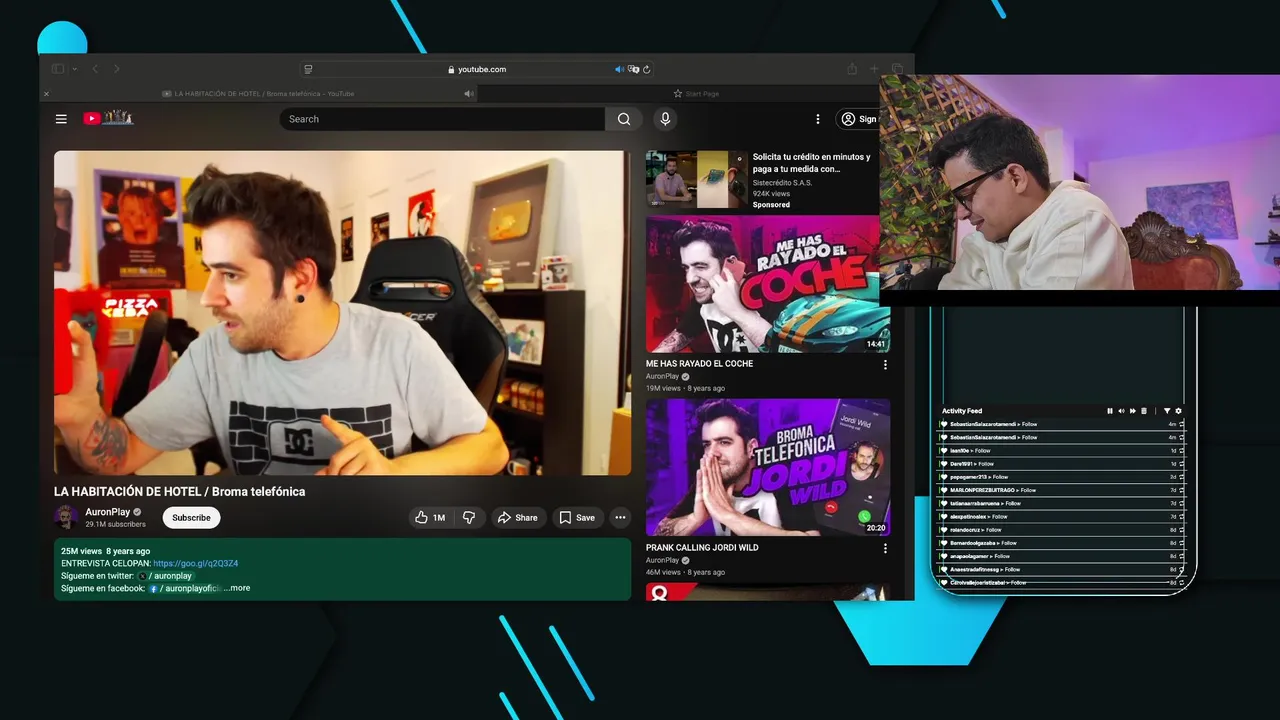Viewport: 1280px width, 720px height.
Task: Show Safari sidebar with sidebar icon
Action: point(58,69)
